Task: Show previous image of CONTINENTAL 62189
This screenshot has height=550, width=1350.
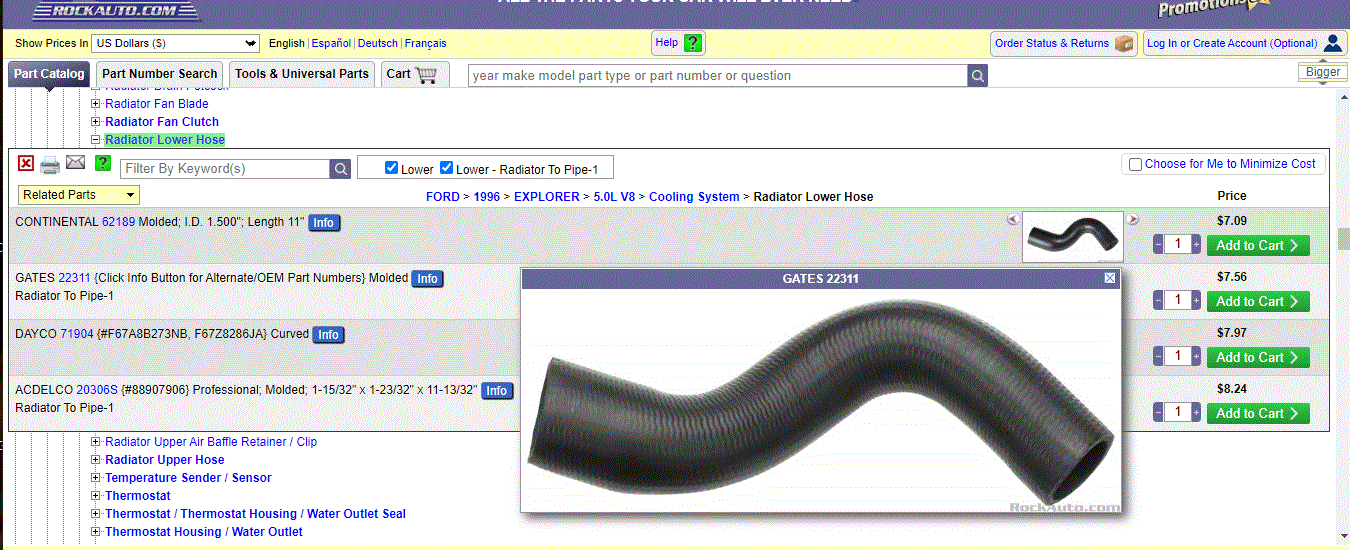Action: 1012,219
